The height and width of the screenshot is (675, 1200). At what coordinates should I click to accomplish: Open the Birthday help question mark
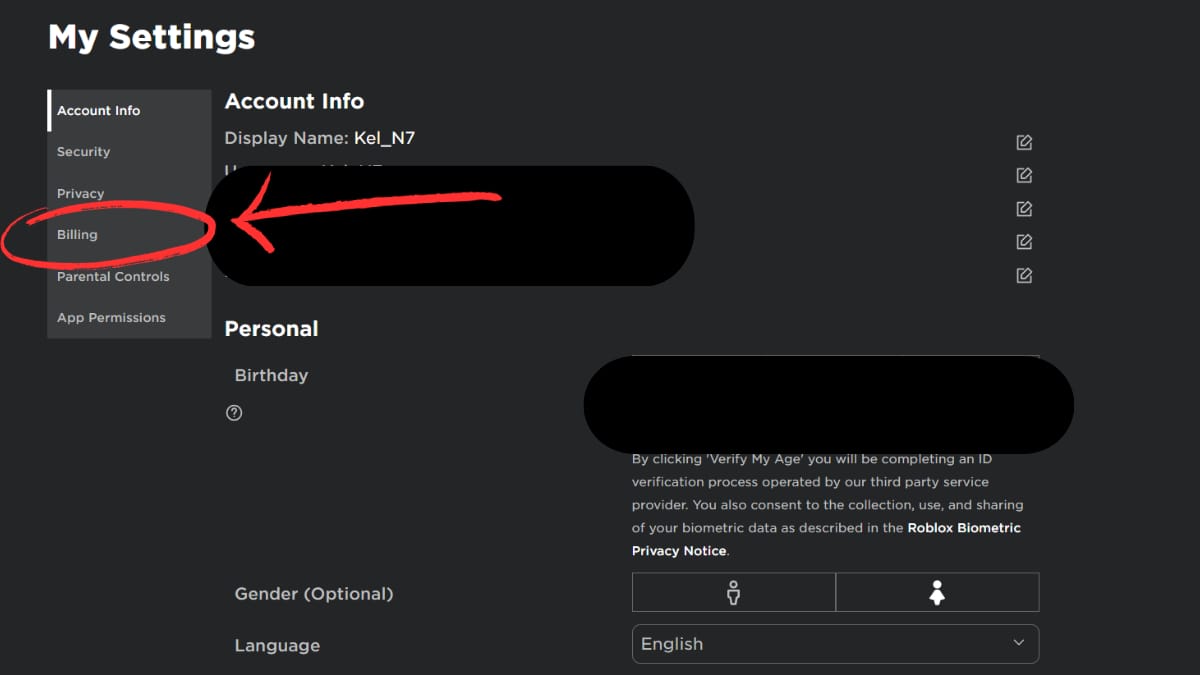coord(234,412)
